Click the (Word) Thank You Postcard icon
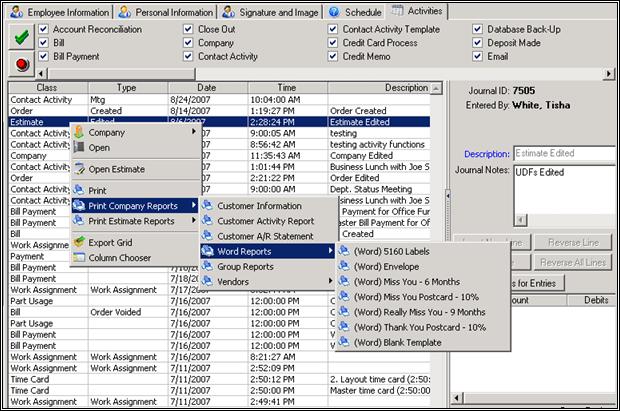This screenshot has width=620, height=411. pyautogui.click(x=344, y=327)
